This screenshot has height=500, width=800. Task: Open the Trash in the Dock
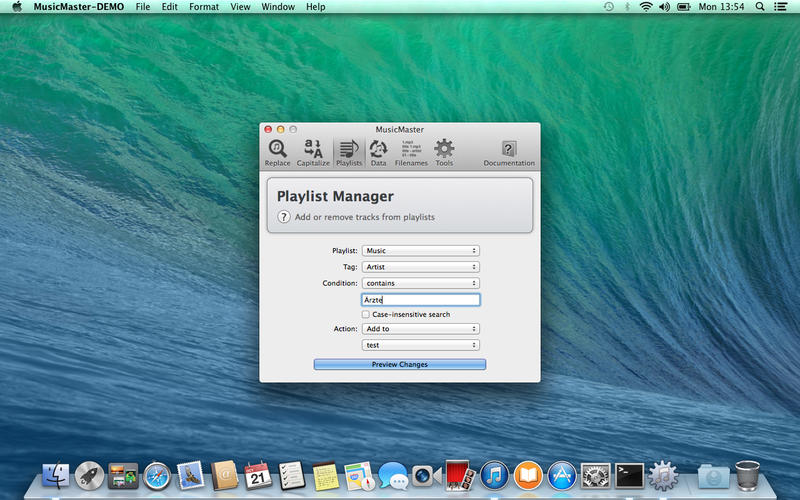click(x=747, y=476)
